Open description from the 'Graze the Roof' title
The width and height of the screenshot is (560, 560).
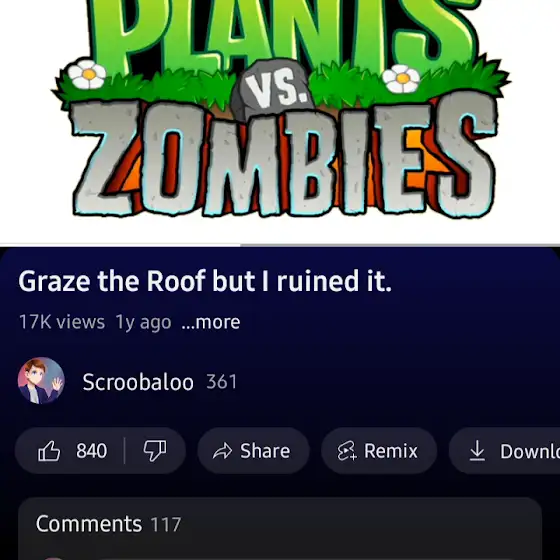tap(205, 281)
